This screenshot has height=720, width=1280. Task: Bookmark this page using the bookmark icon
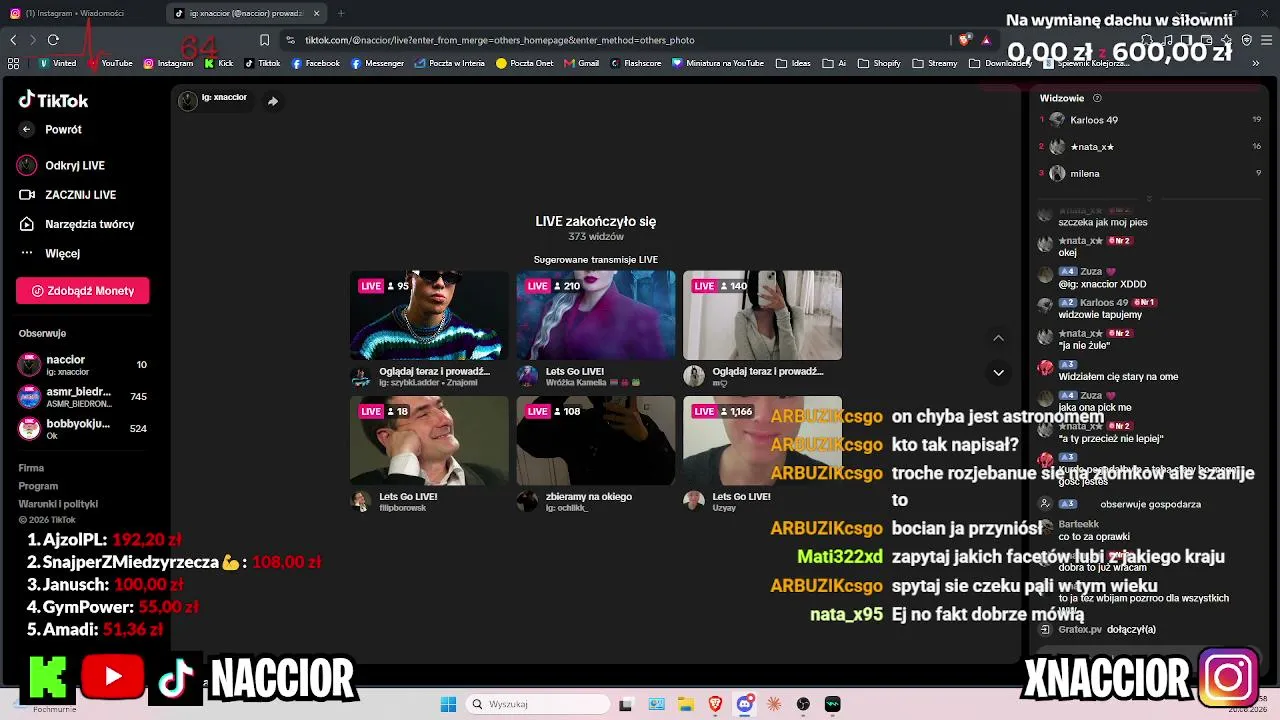pyautogui.click(x=264, y=40)
